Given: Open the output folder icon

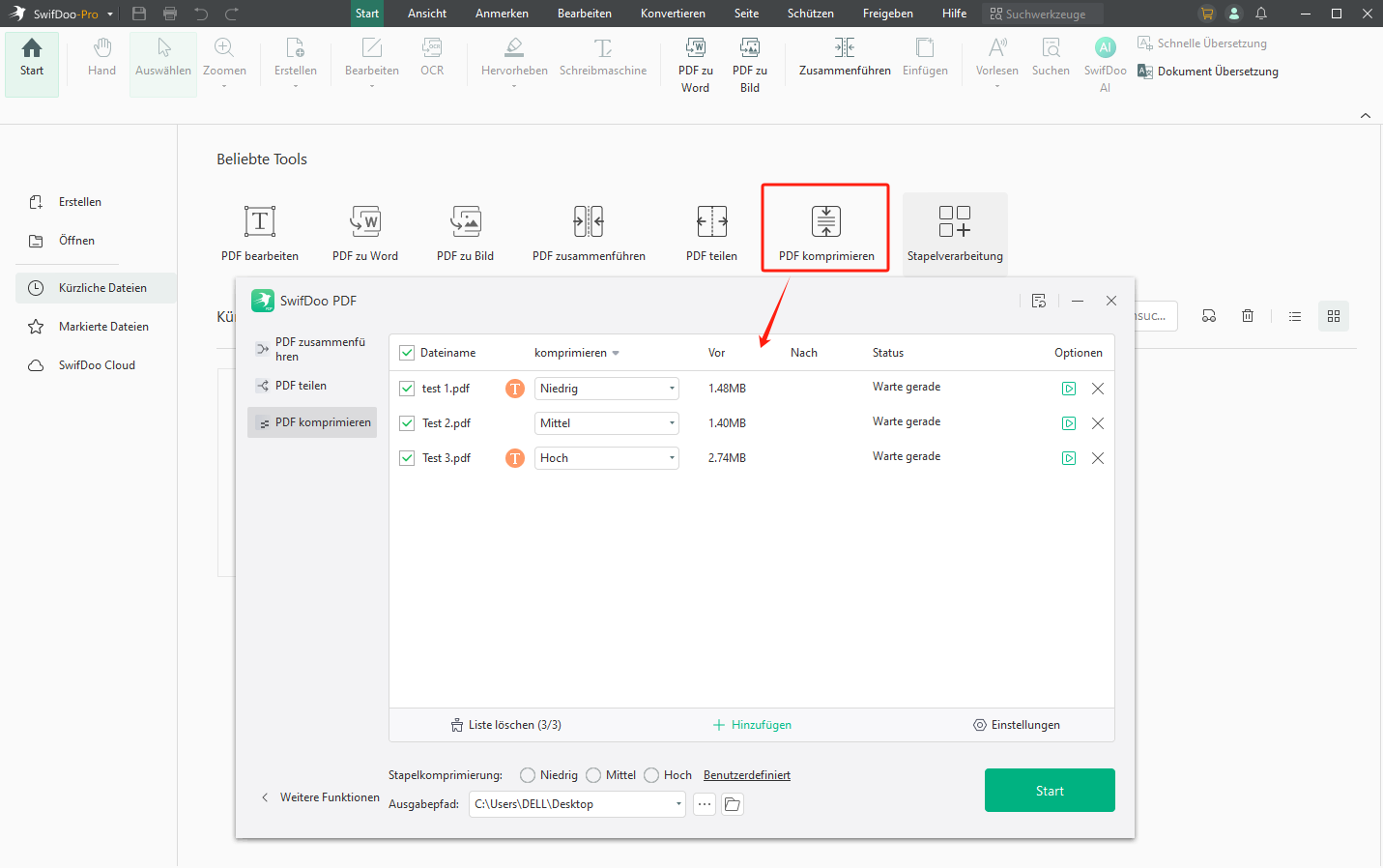Looking at the screenshot, I should [733, 804].
